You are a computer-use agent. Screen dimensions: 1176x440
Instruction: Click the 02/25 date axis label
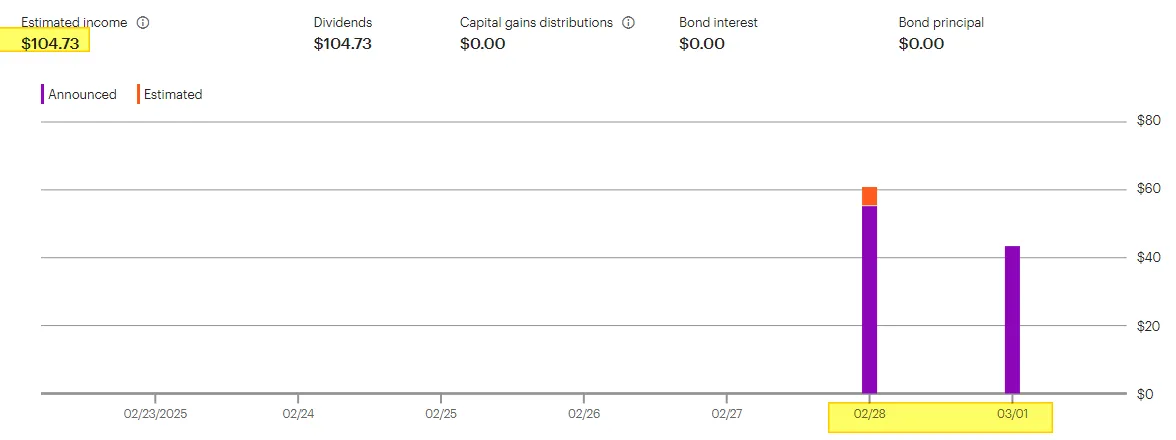point(441,413)
